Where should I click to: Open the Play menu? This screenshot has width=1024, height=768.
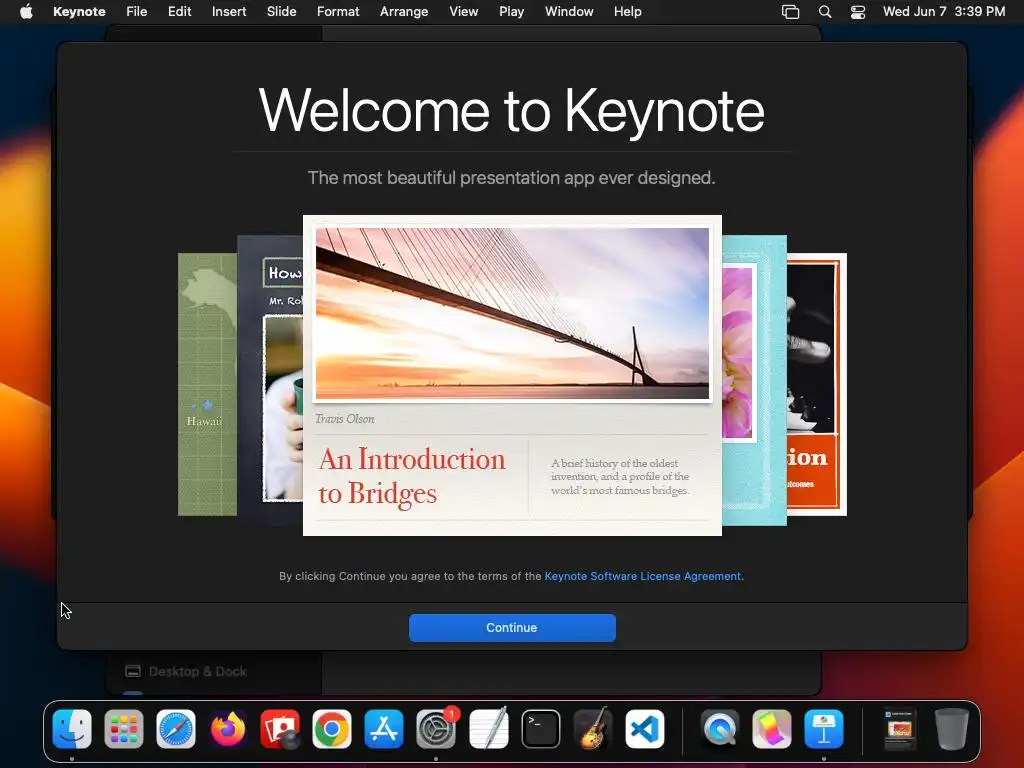pos(511,12)
